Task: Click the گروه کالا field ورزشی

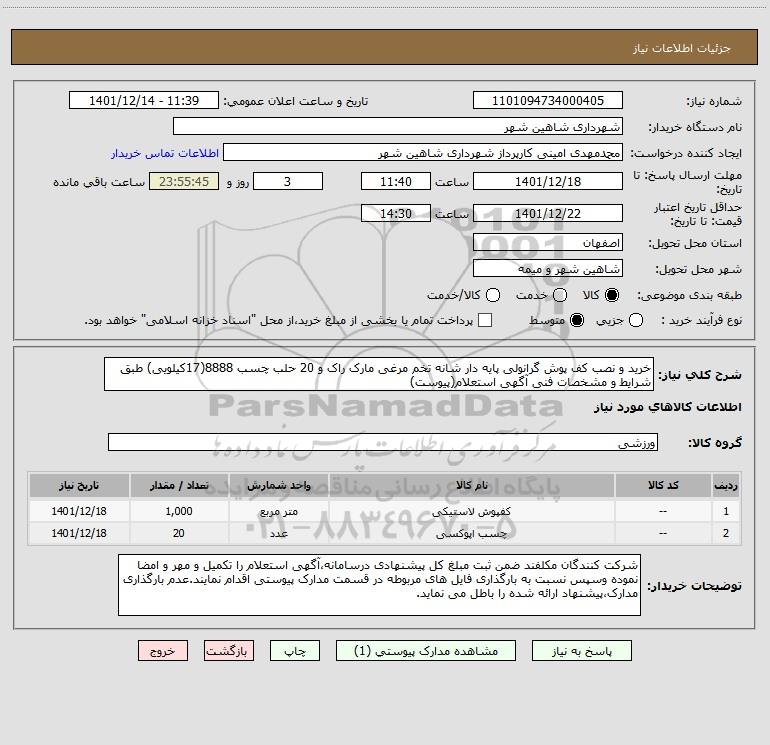Action: pos(383,442)
